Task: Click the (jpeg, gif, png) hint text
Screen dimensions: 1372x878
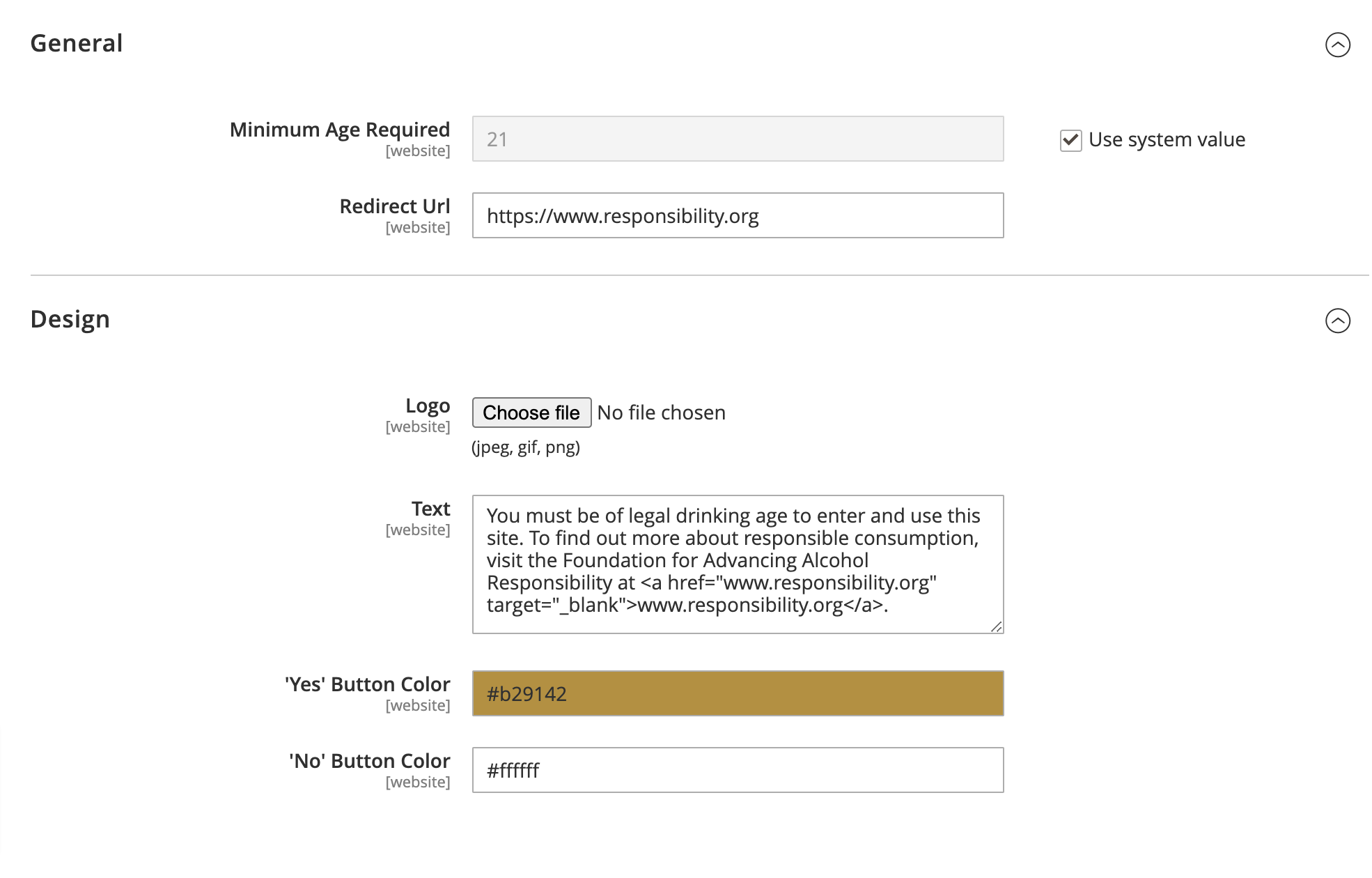Action: click(x=526, y=447)
